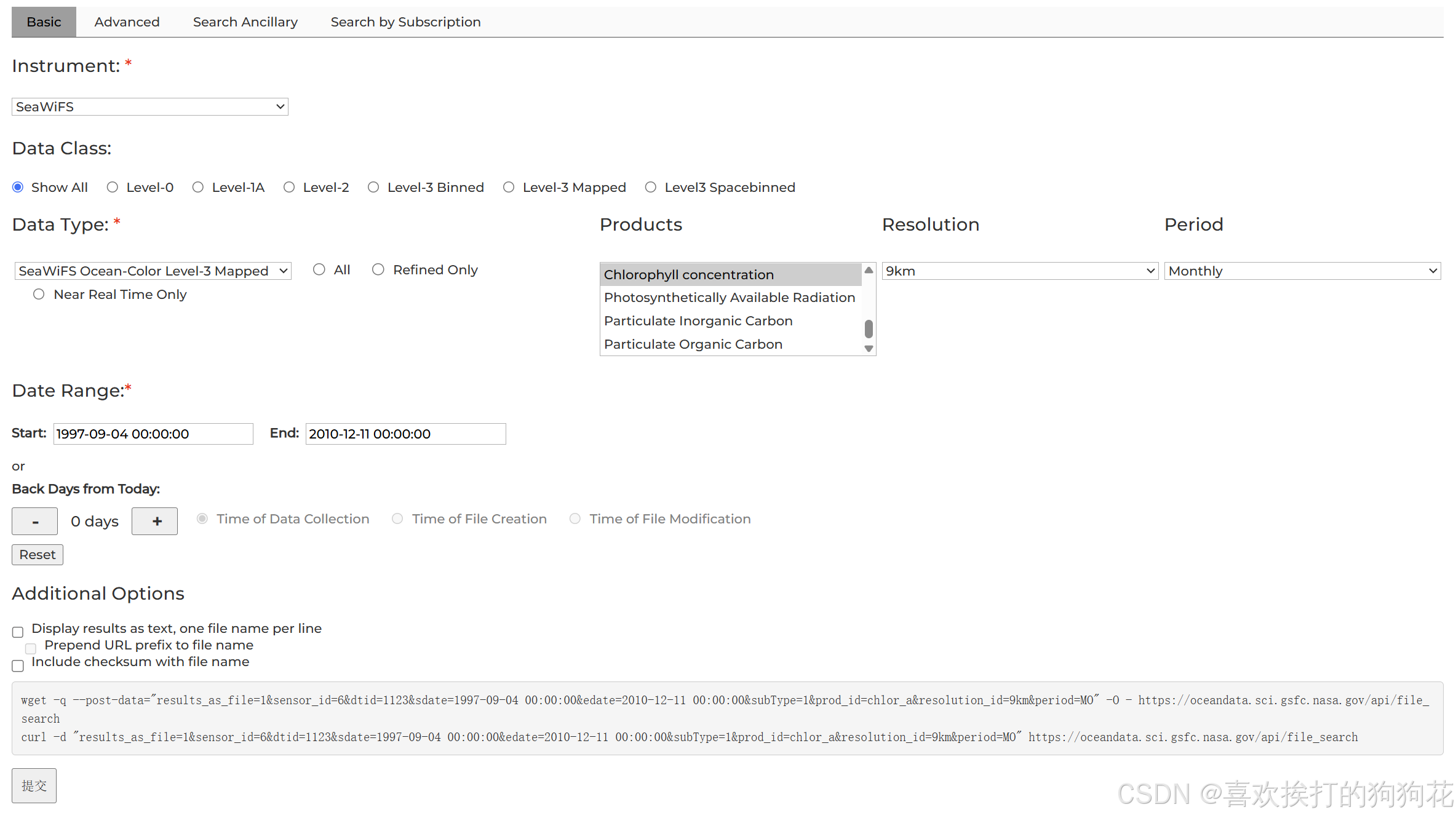Click the Reset button
This screenshot has height=818, width=1456.
point(37,554)
